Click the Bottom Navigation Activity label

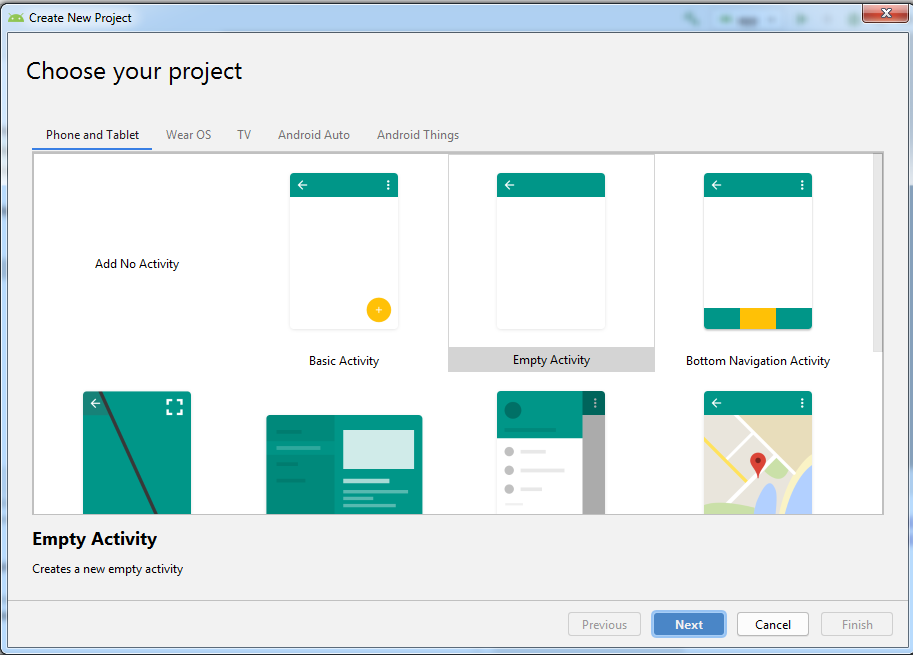[x=758, y=361]
